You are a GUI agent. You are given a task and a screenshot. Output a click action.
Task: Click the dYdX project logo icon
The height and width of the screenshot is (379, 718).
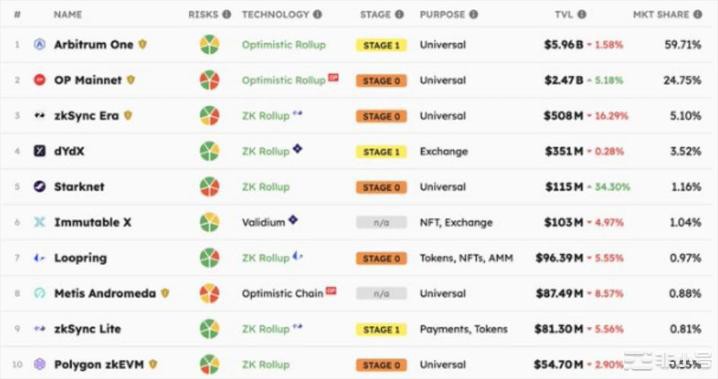point(40,151)
